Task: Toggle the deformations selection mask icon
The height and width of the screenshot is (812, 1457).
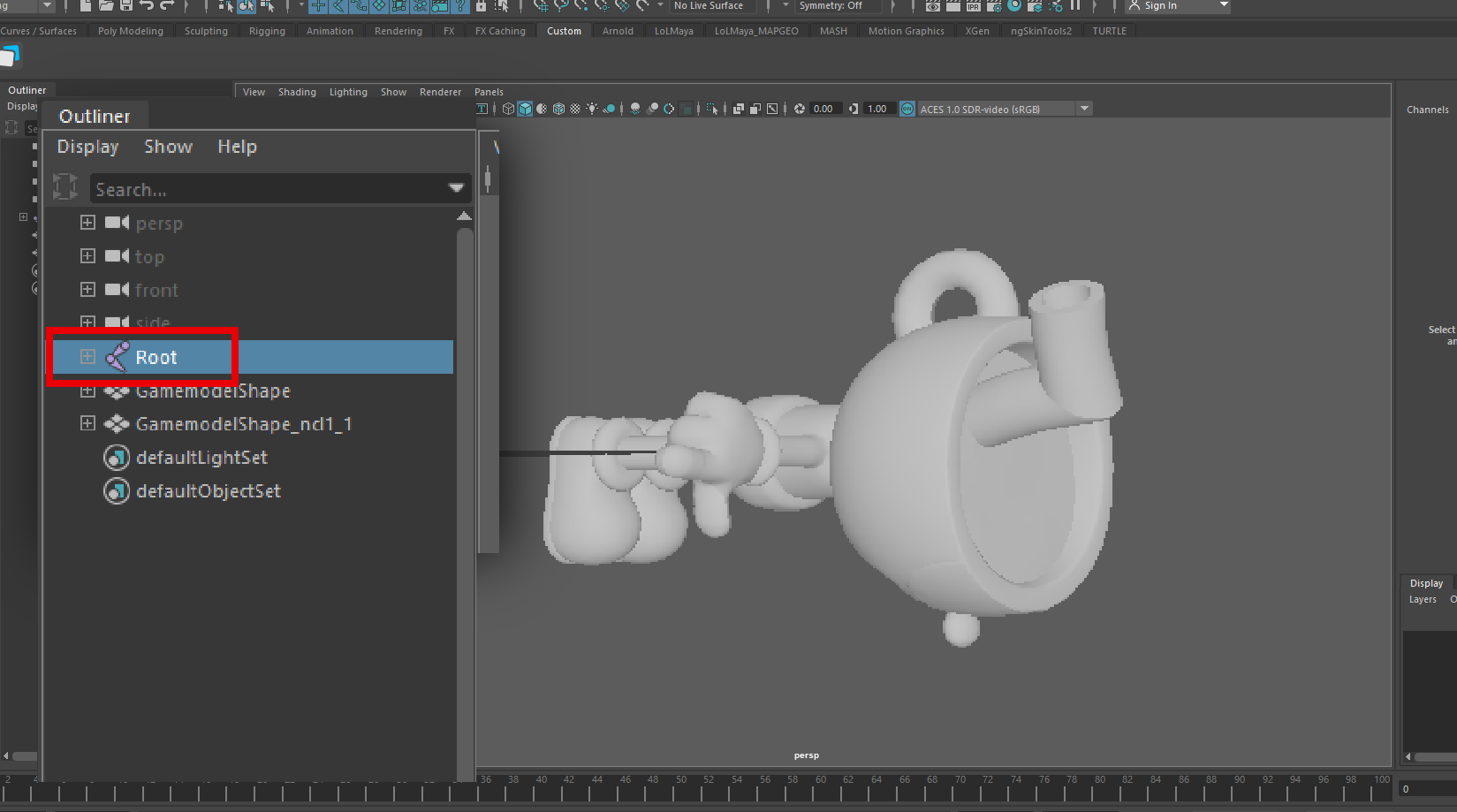Action: 398,6
